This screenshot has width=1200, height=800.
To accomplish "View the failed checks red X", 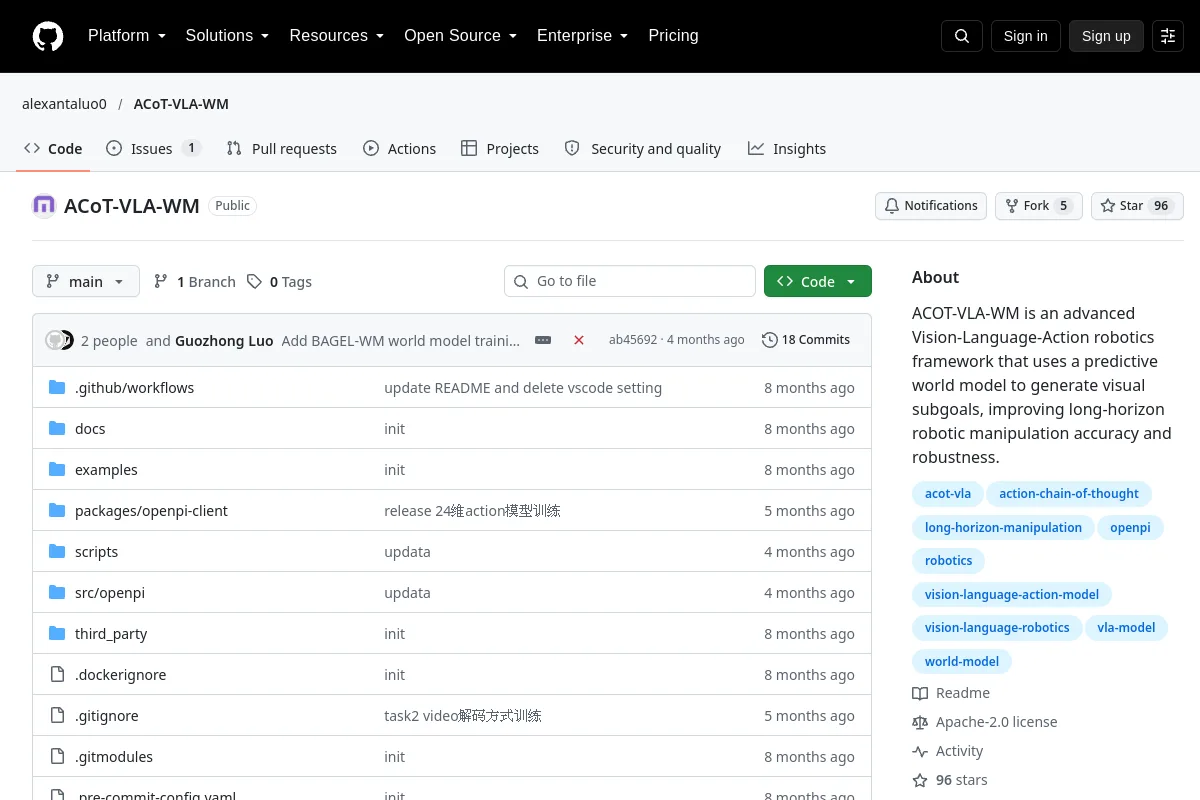I will tap(579, 340).
